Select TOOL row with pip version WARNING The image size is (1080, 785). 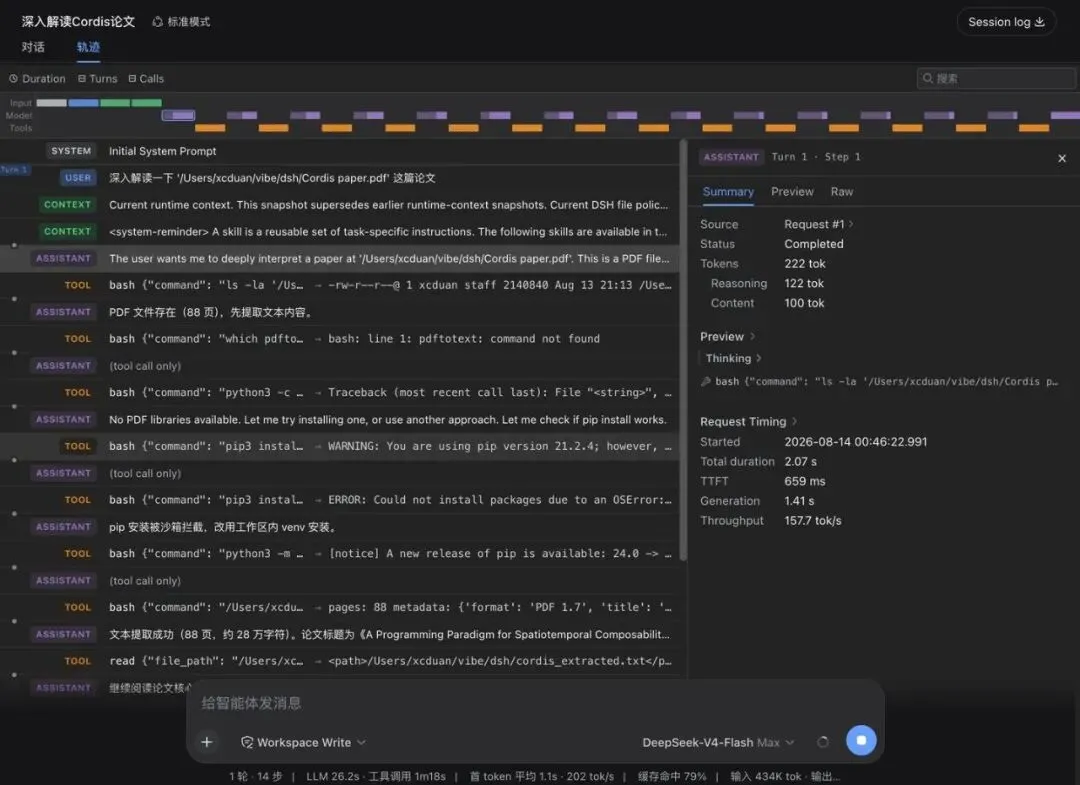(x=340, y=446)
